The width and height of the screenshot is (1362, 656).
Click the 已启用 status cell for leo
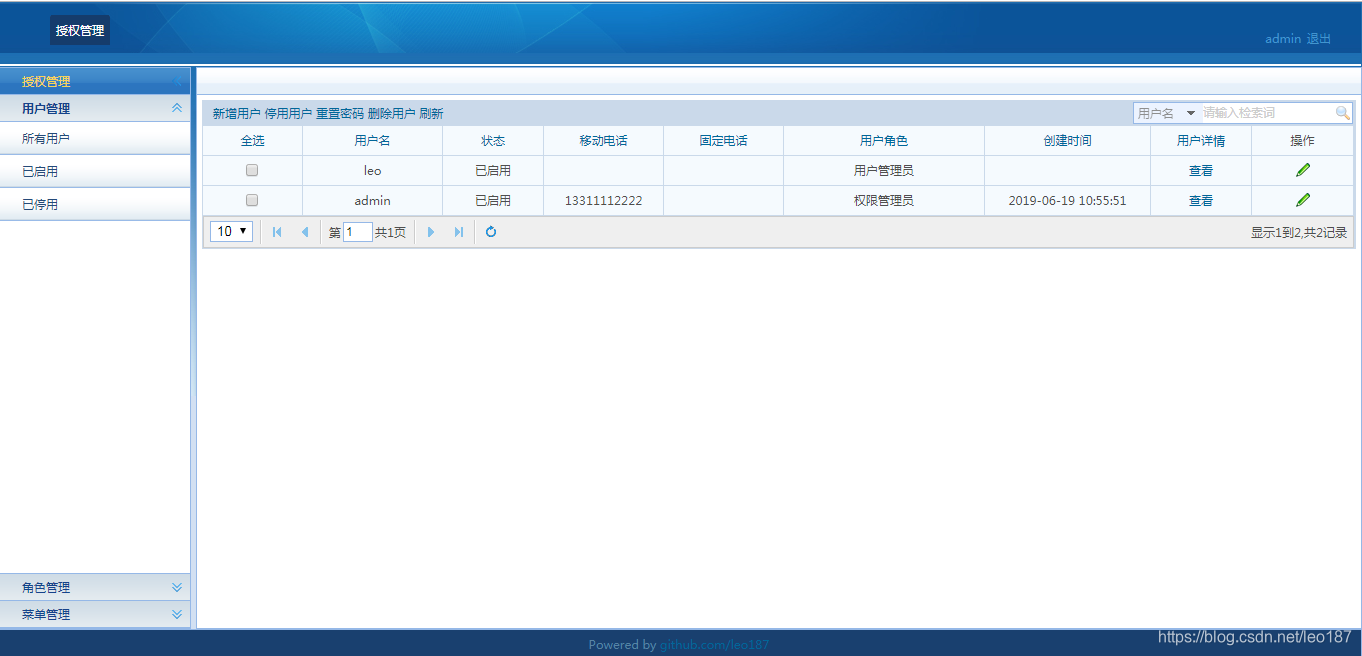tap(493, 171)
